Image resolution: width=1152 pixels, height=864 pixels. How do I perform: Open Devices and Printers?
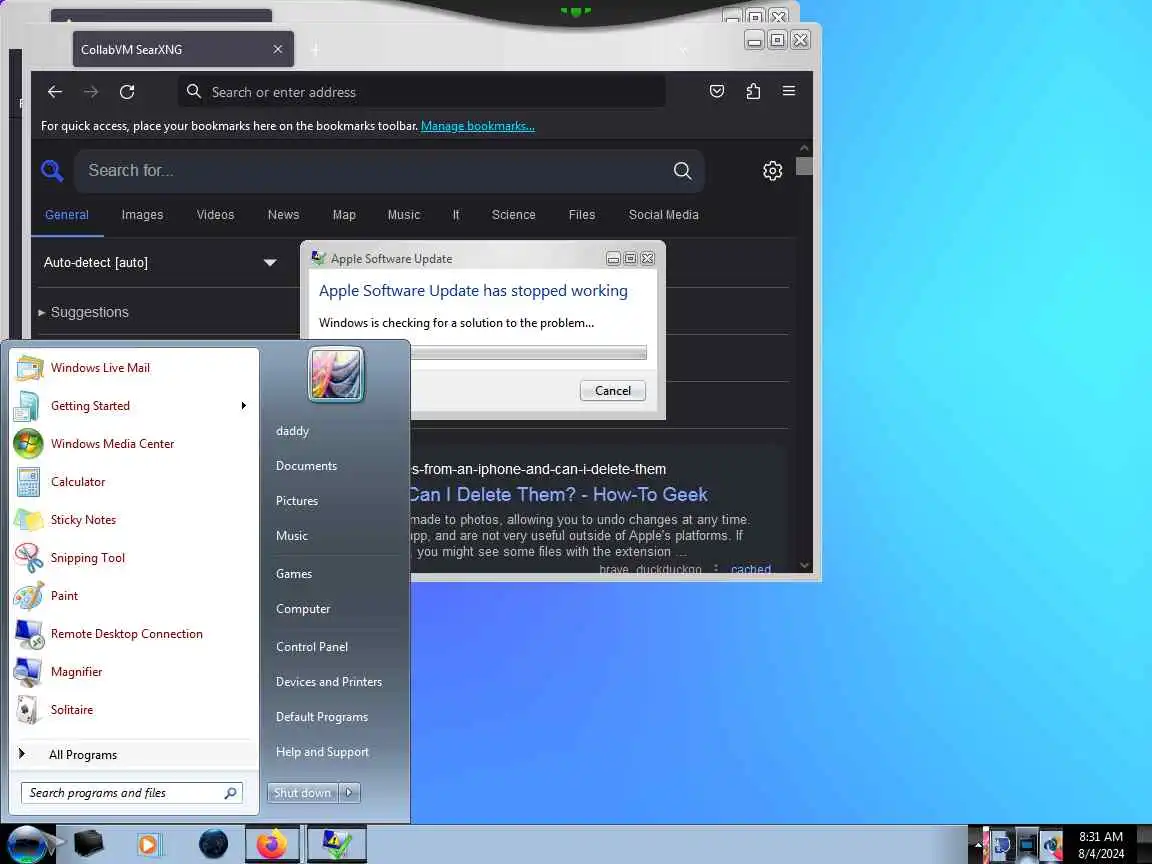click(329, 683)
